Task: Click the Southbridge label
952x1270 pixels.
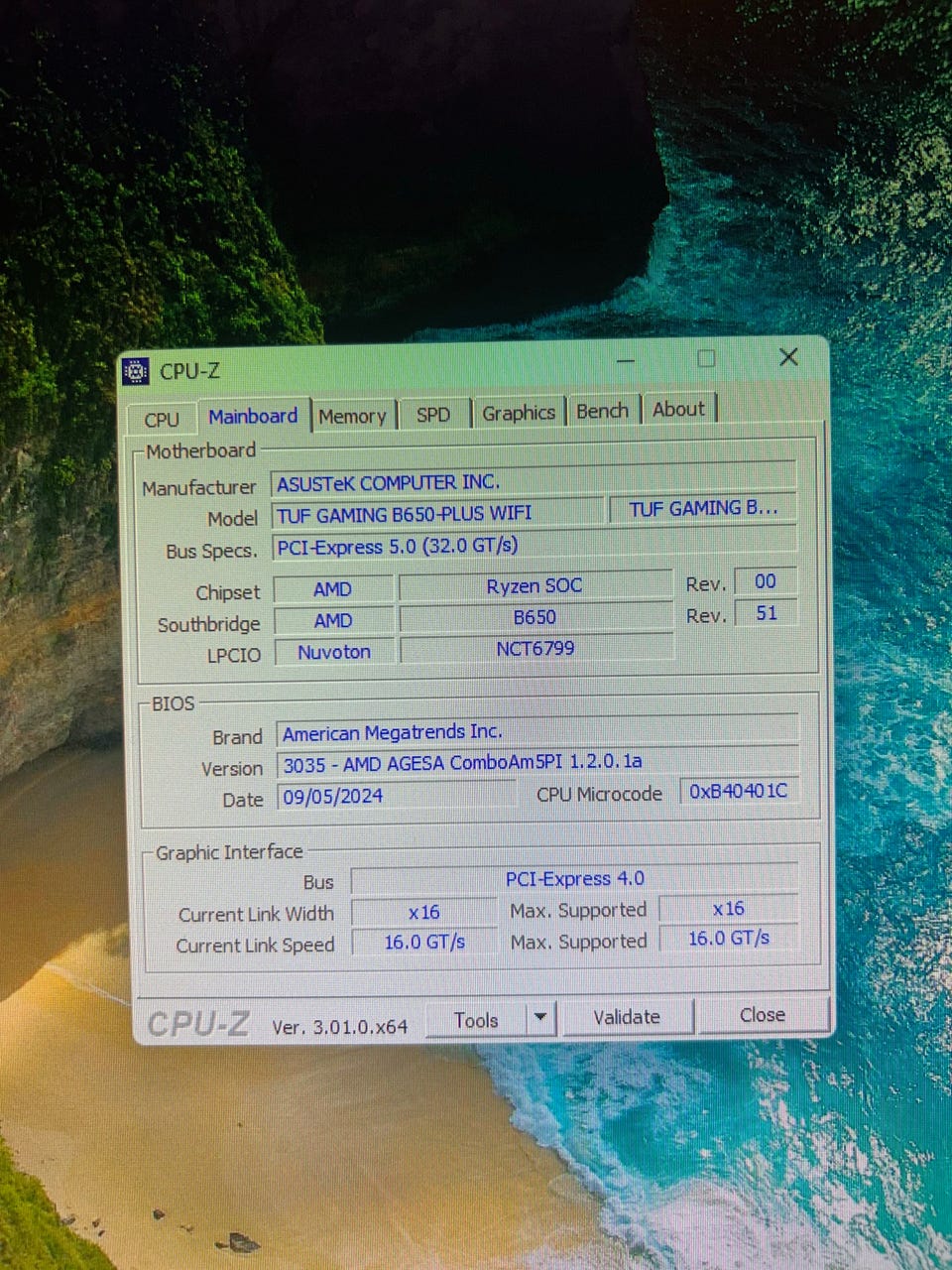Action: pos(209,624)
